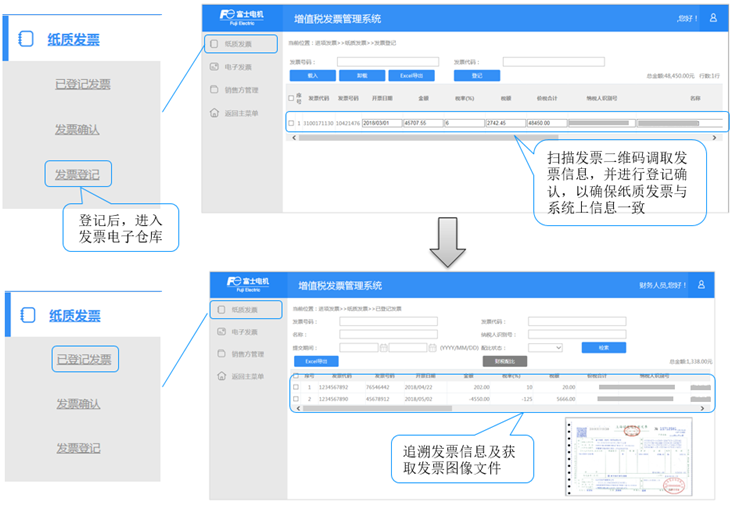Click the blue 登记 button
735x505 pixels.
476,75
